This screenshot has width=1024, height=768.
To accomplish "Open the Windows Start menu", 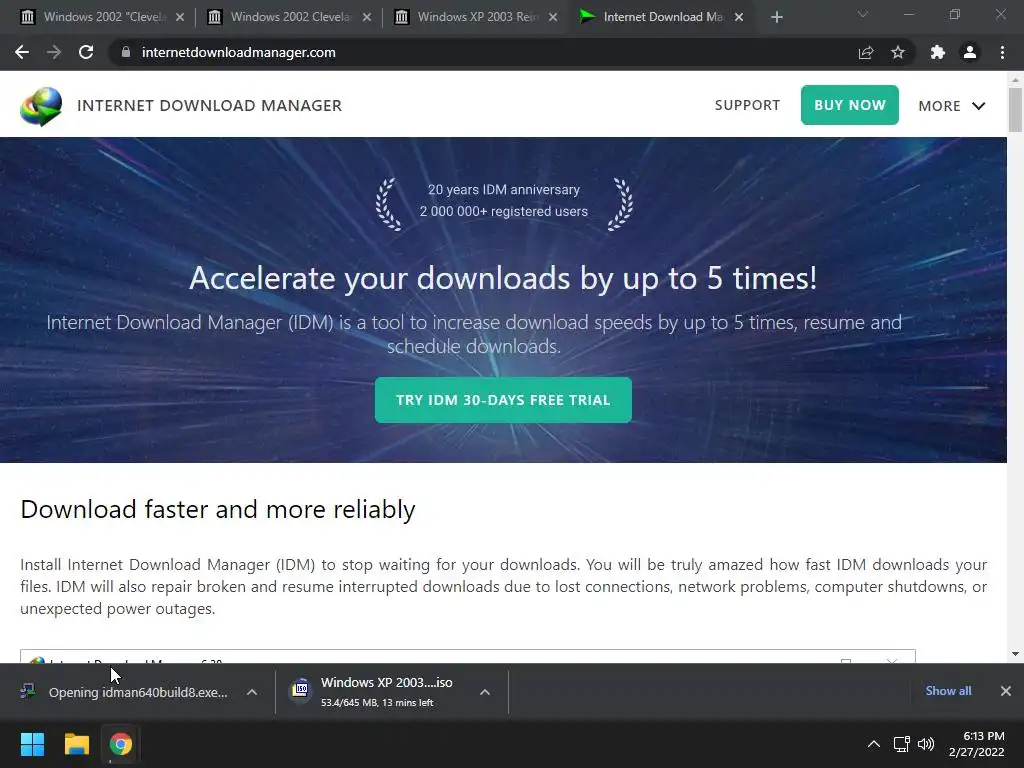I will pyautogui.click(x=32, y=744).
